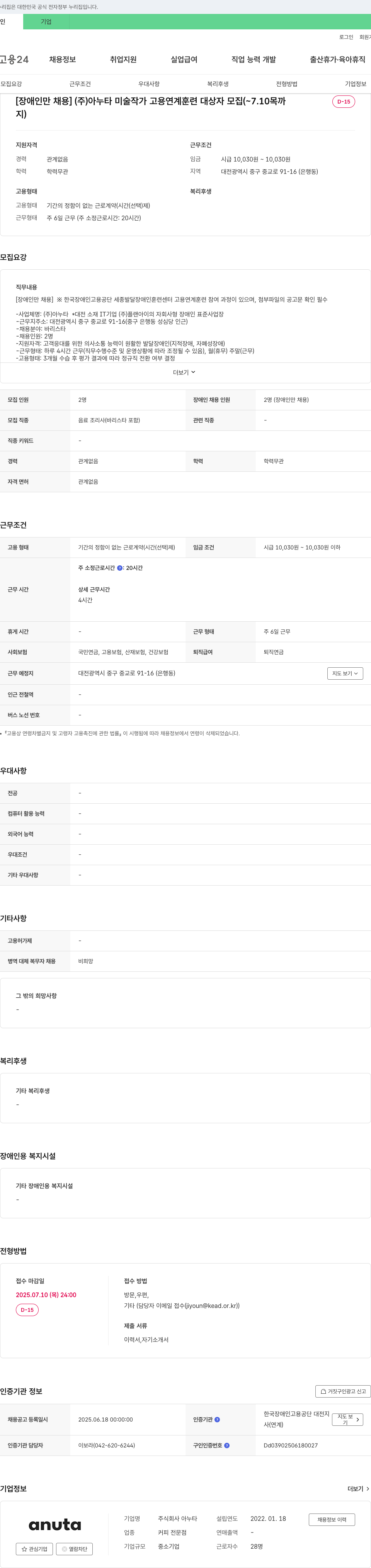Switch to the 기업 top tab

pos(46,22)
